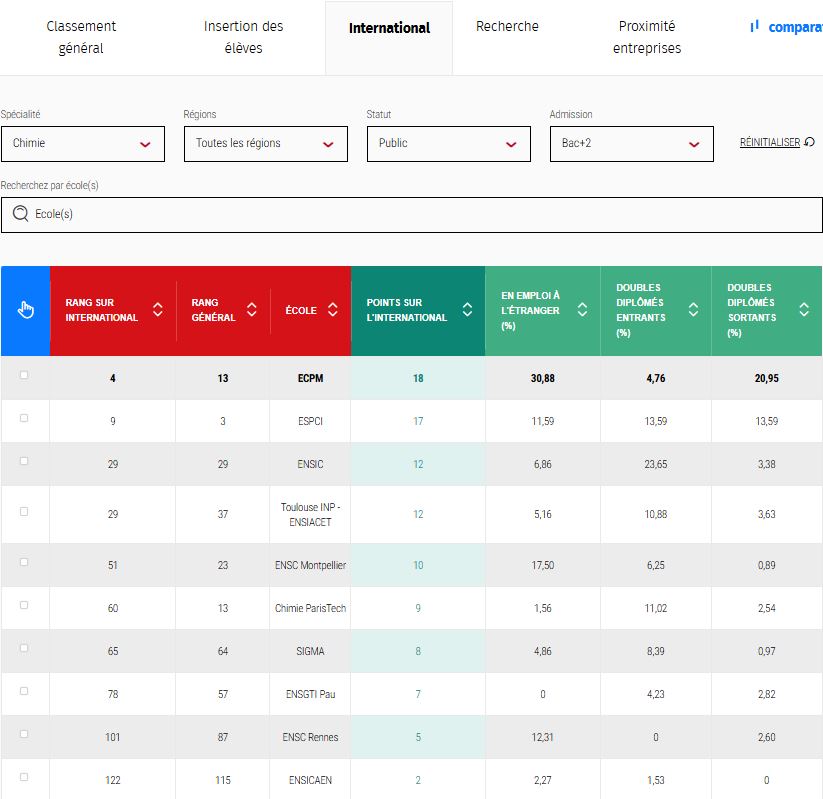Click the hand pointer icon in table header
The width and height of the screenshot is (823, 799).
point(25,310)
